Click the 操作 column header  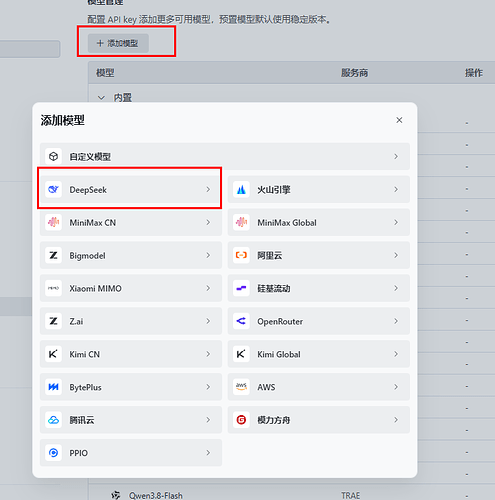(474, 73)
